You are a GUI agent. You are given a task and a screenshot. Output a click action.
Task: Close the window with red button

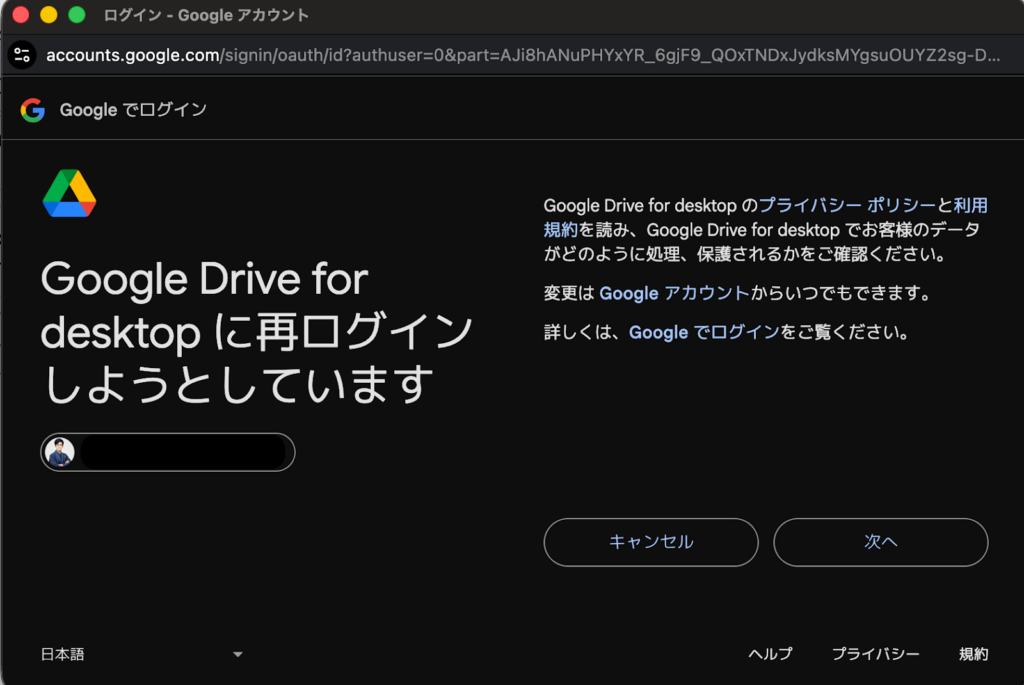(20, 15)
